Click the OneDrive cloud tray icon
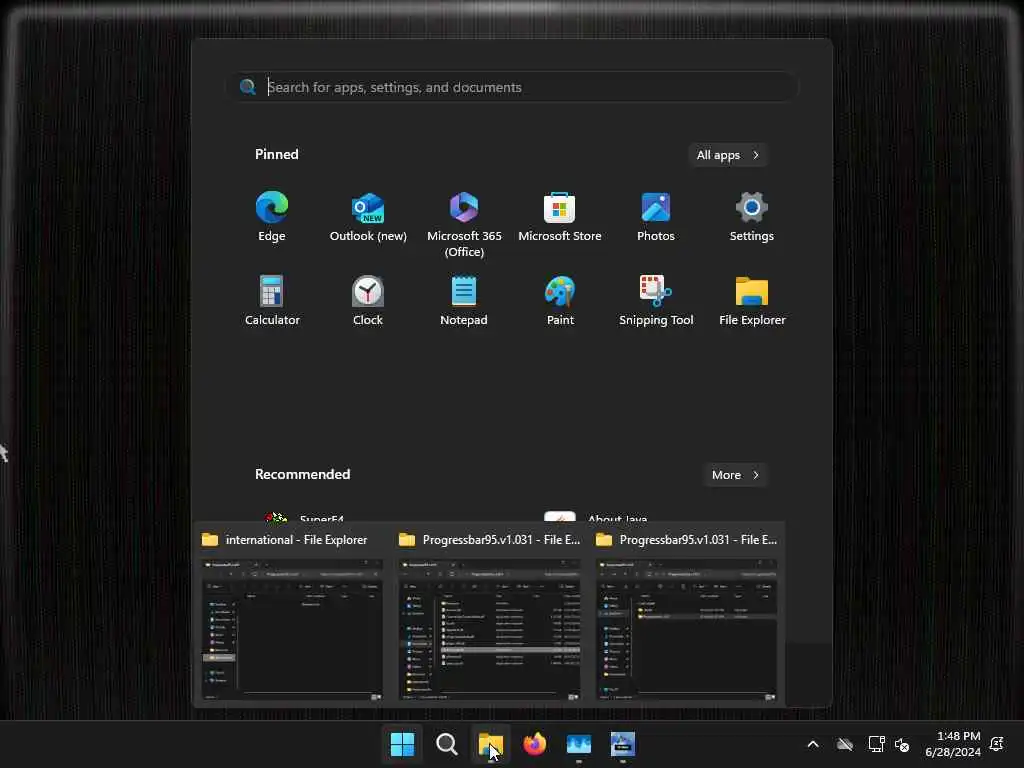 [x=845, y=744]
